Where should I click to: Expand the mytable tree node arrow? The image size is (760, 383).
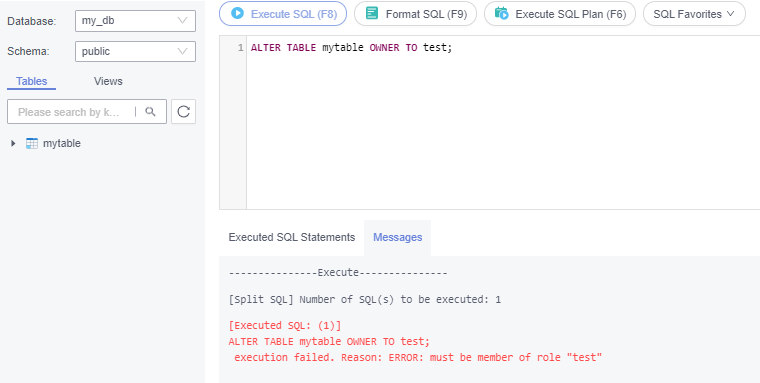tap(13, 144)
